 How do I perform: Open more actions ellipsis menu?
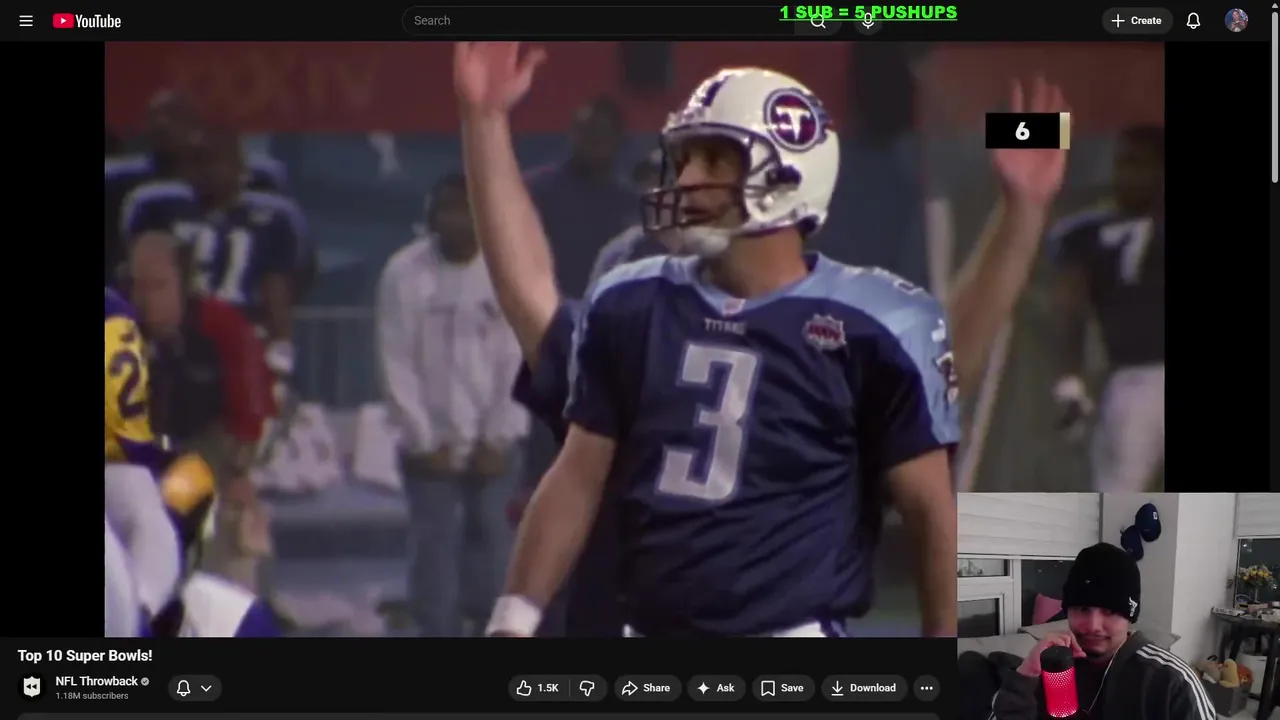(x=926, y=688)
